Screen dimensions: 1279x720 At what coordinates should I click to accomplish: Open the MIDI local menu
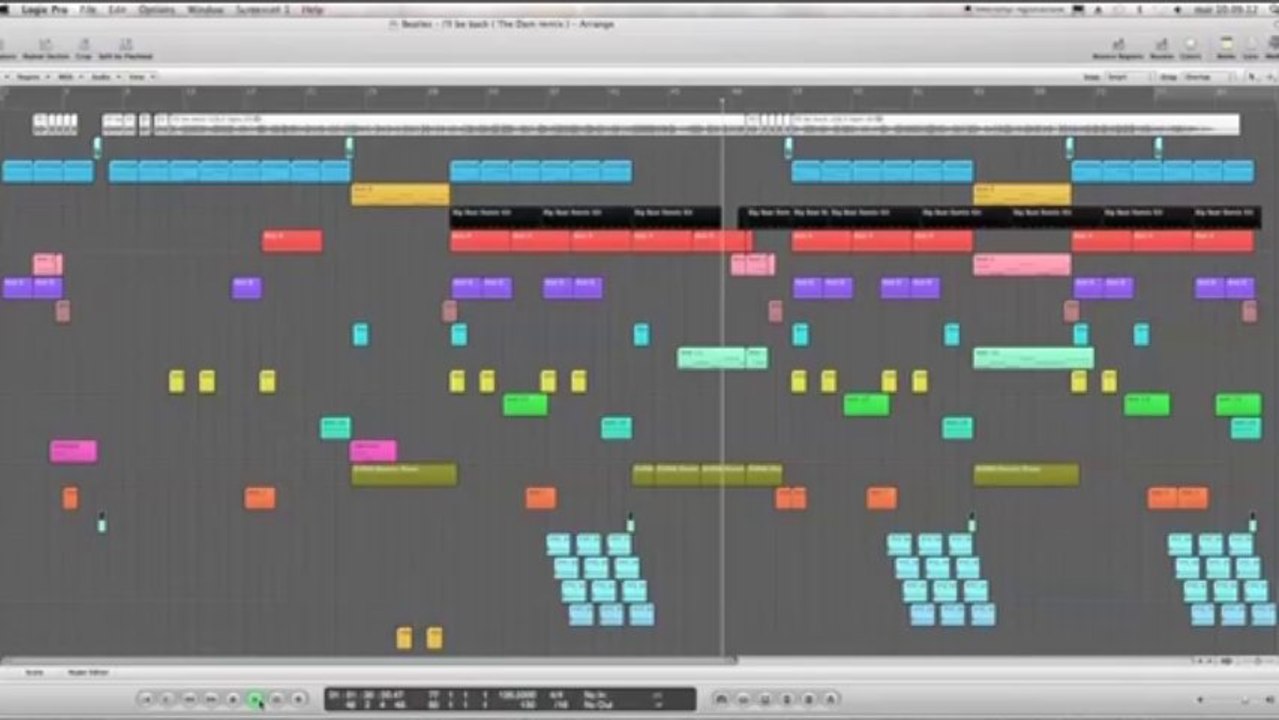coord(68,77)
